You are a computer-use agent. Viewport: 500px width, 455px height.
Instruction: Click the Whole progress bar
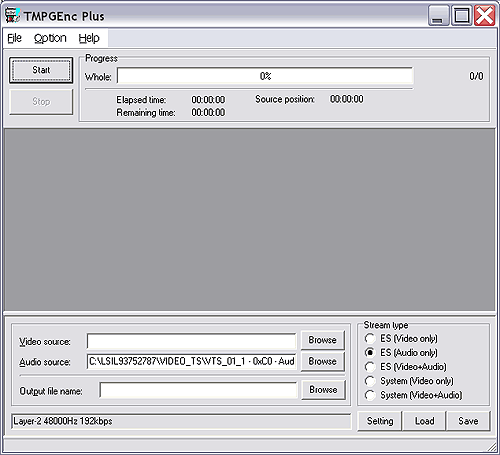(x=265, y=76)
